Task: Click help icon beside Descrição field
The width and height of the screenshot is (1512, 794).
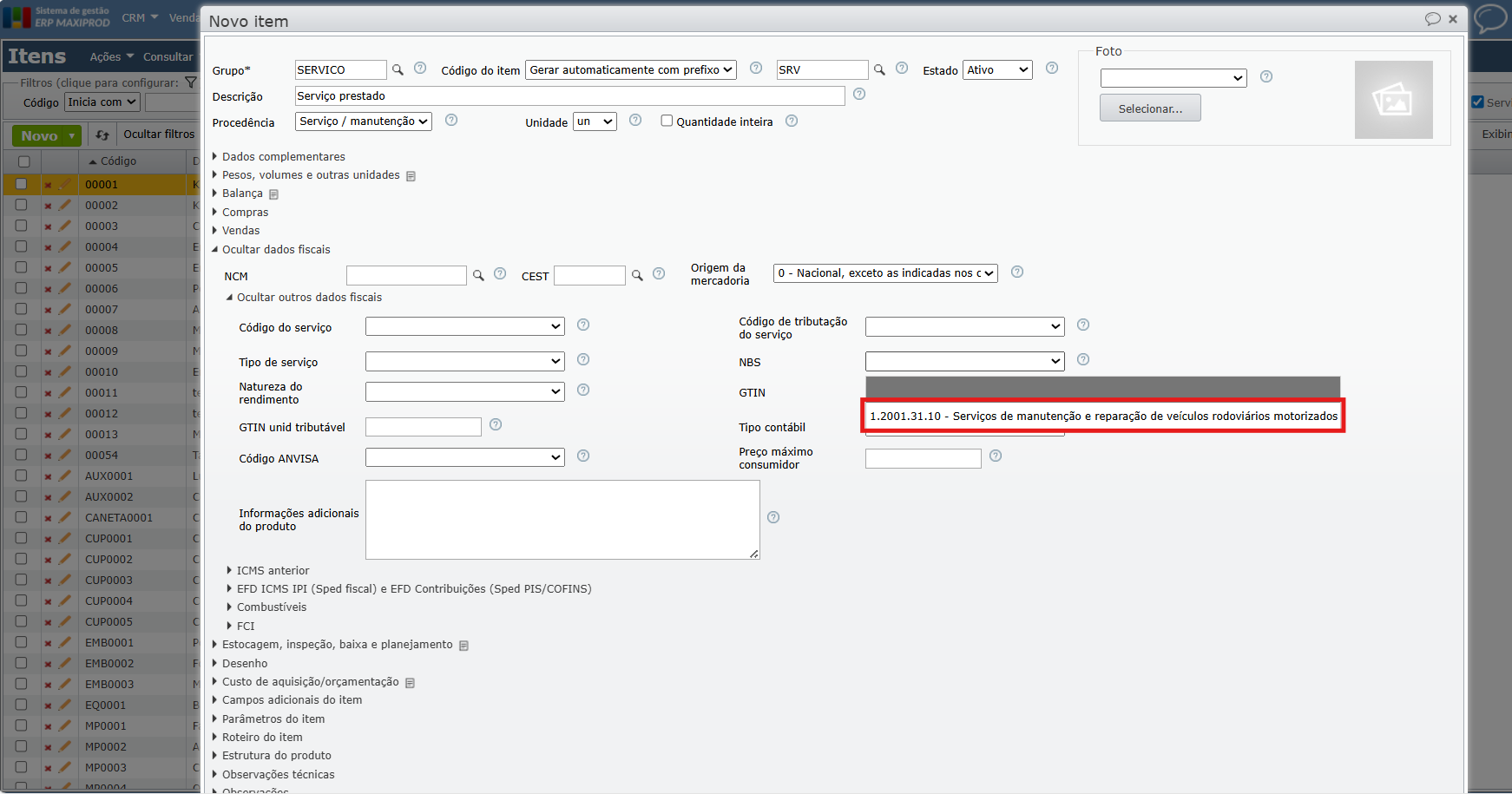Action: click(859, 94)
